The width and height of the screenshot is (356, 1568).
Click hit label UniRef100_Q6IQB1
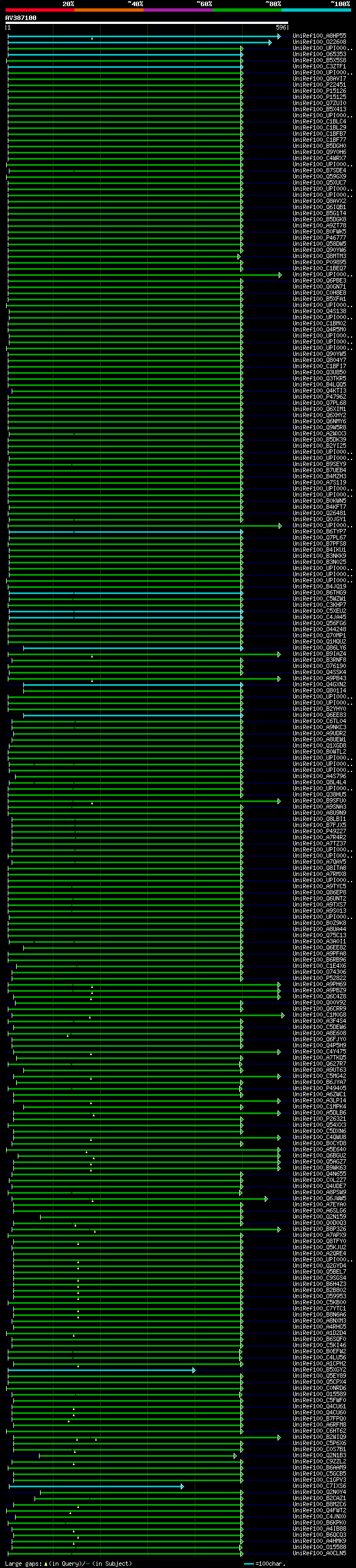[x=319, y=207]
